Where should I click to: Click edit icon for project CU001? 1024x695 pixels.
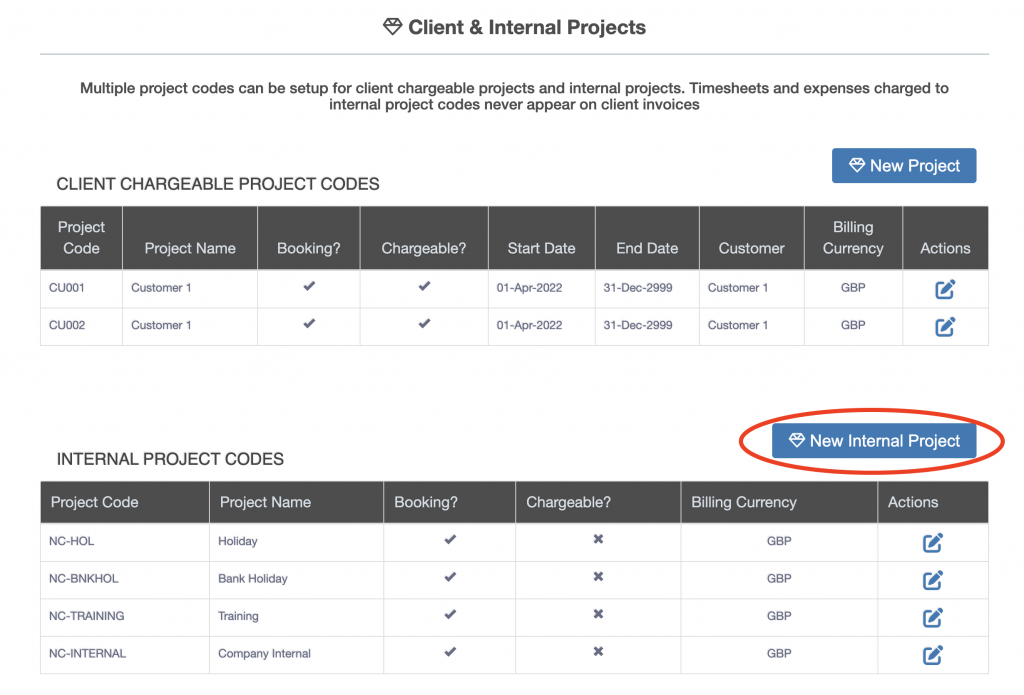[x=944, y=289]
